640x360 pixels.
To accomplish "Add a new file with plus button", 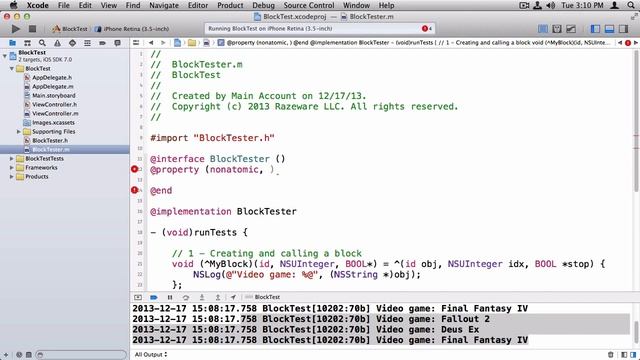I will coord(6,355).
